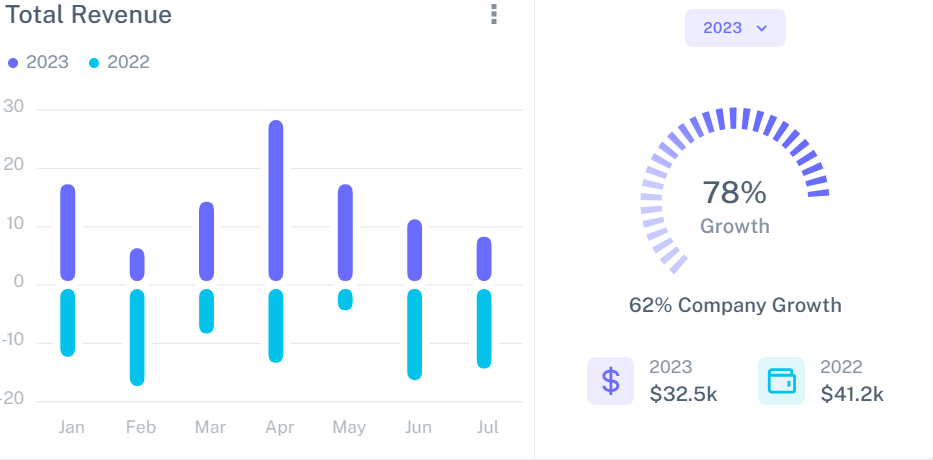The height and width of the screenshot is (460, 933).
Task: Click the $41.2k revenue value
Action: (x=852, y=394)
